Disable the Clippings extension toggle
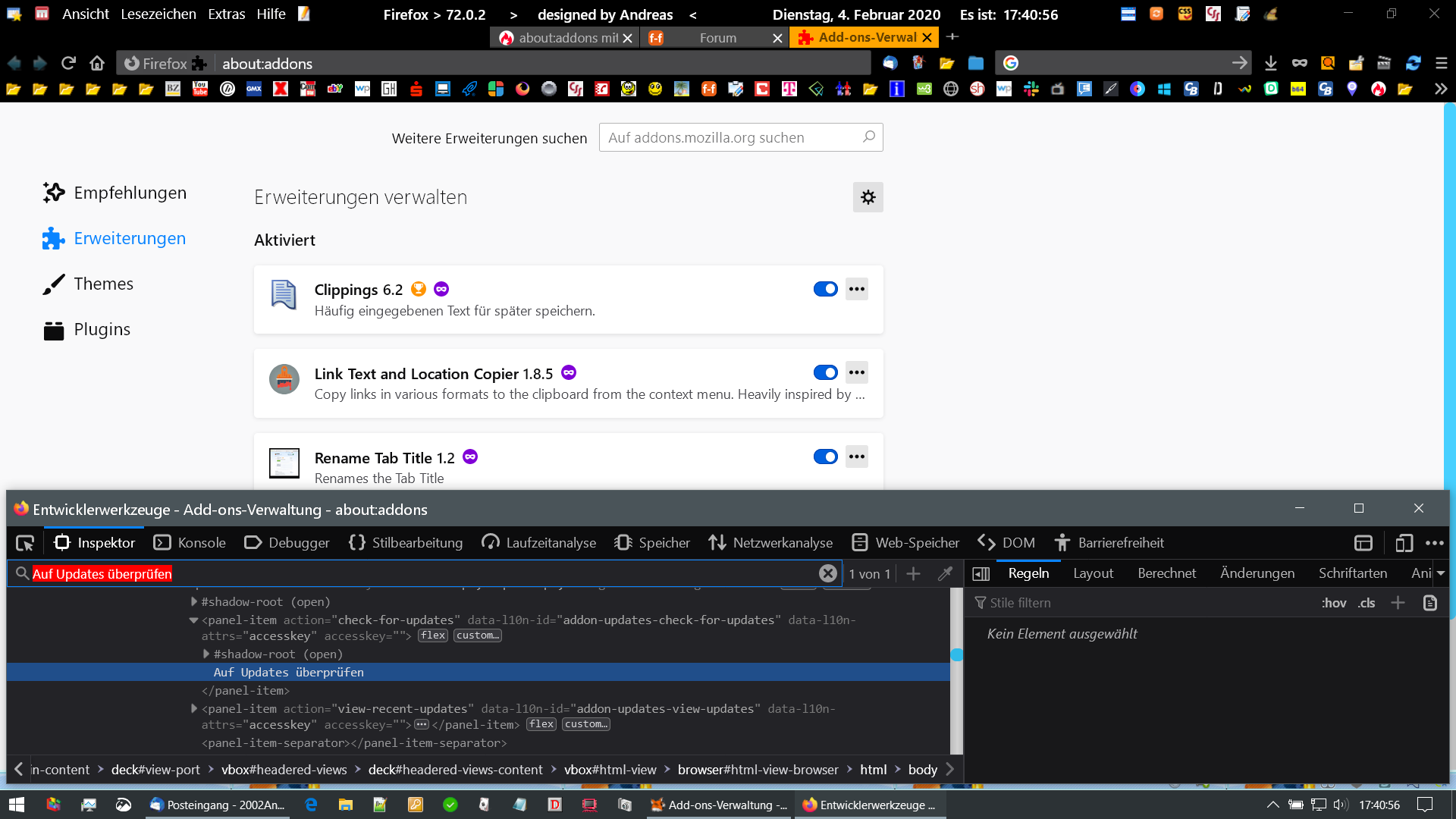The width and height of the screenshot is (1456, 819). 825,289
